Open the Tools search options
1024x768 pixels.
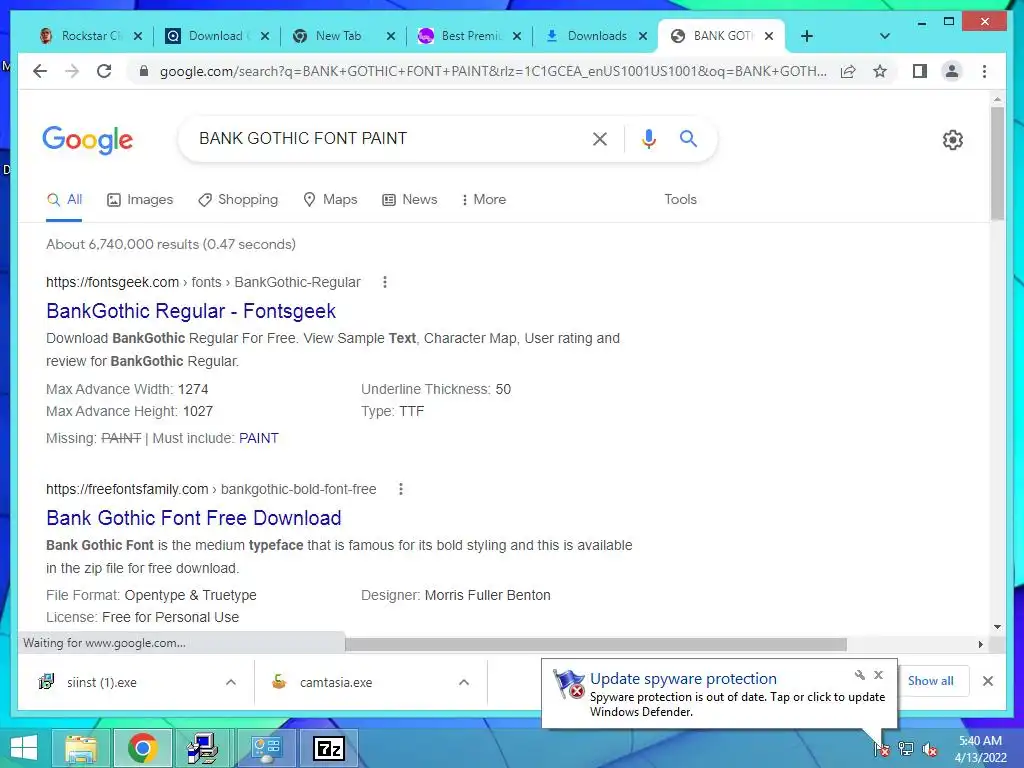(680, 199)
